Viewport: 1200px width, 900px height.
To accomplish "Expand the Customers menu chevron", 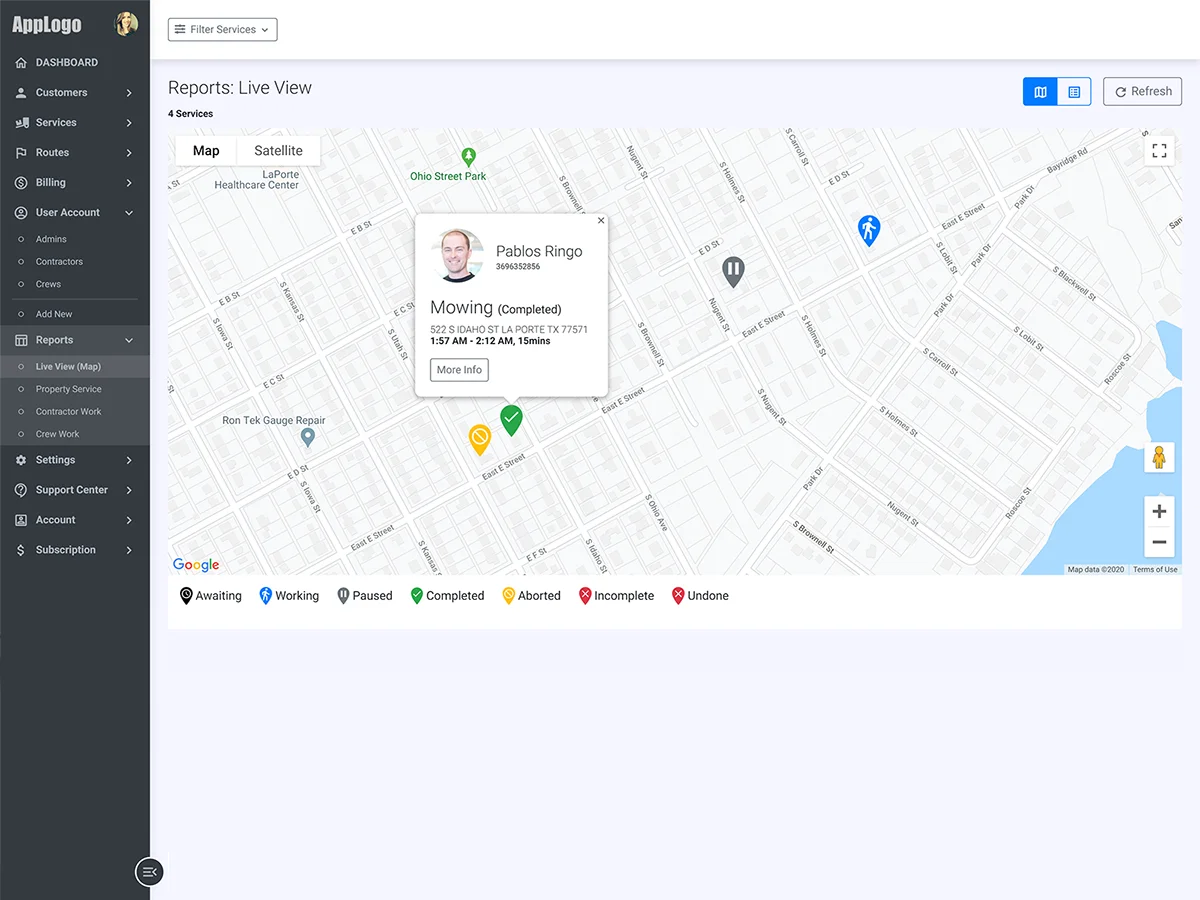I will (x=129, y=93).
